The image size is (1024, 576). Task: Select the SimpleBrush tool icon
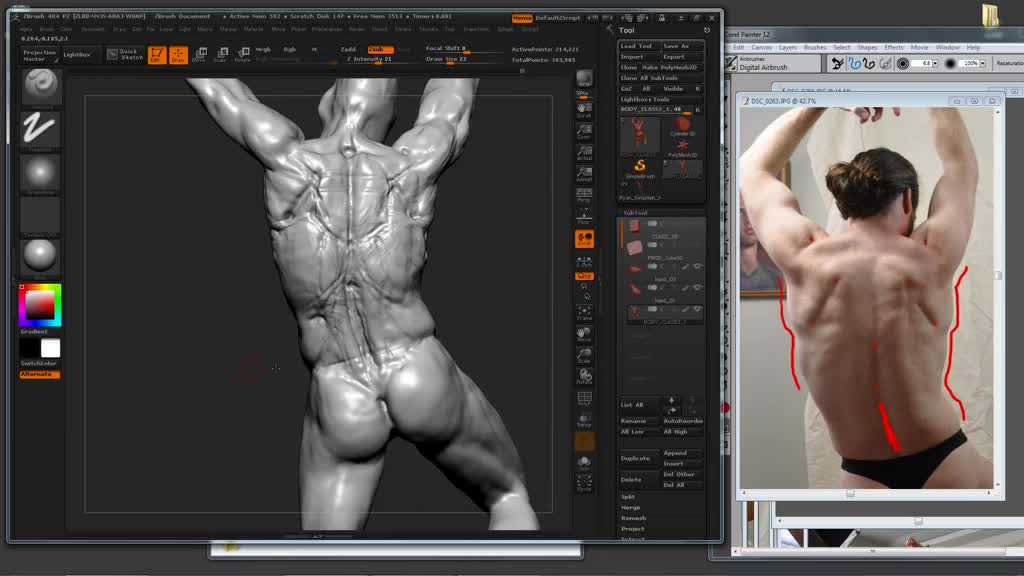point(639,168)
